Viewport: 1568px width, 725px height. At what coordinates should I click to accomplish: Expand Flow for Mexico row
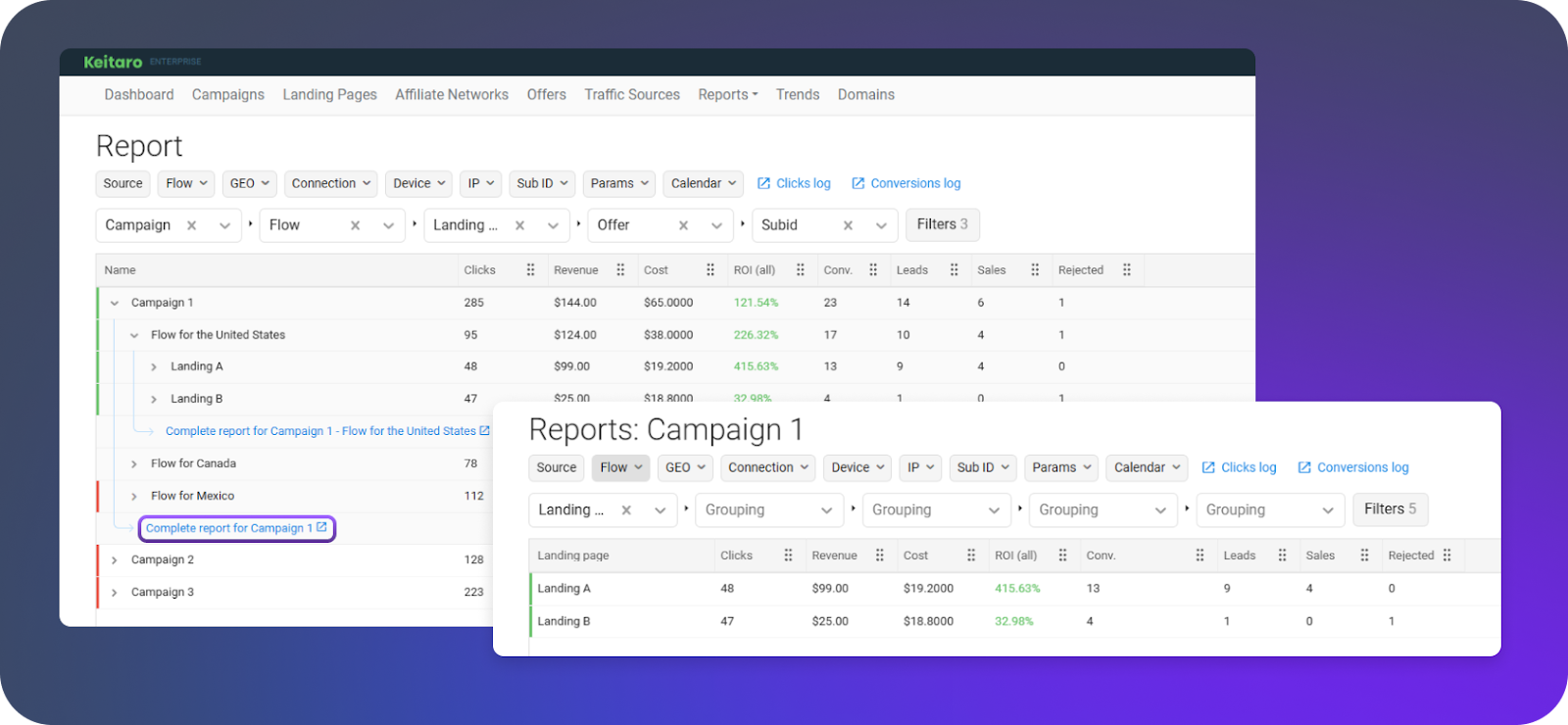click(x=134, y=496)
